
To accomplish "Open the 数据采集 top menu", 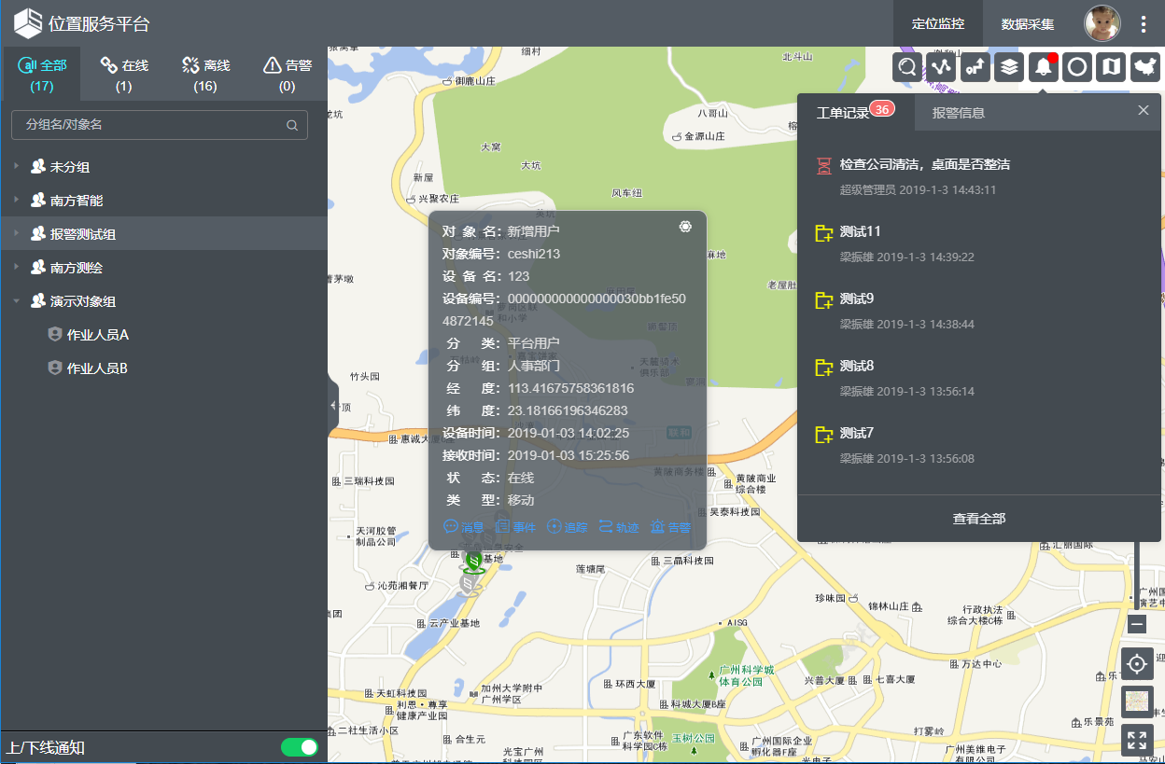I will tap(1027, 24).
